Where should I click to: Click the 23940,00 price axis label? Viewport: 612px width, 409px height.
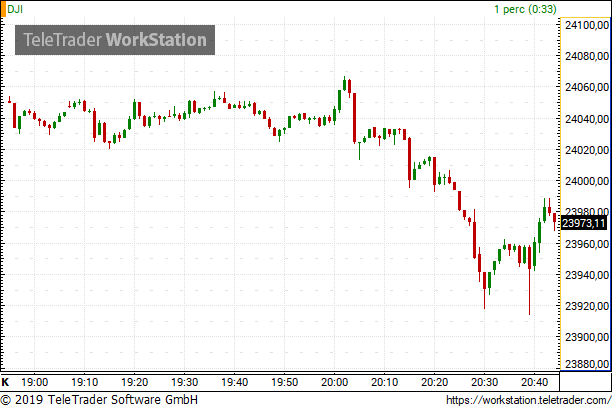point(587,275)
